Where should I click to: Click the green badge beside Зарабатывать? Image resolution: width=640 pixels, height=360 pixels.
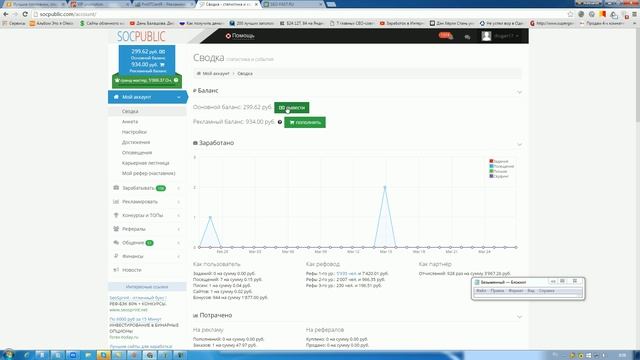[161, 188]
